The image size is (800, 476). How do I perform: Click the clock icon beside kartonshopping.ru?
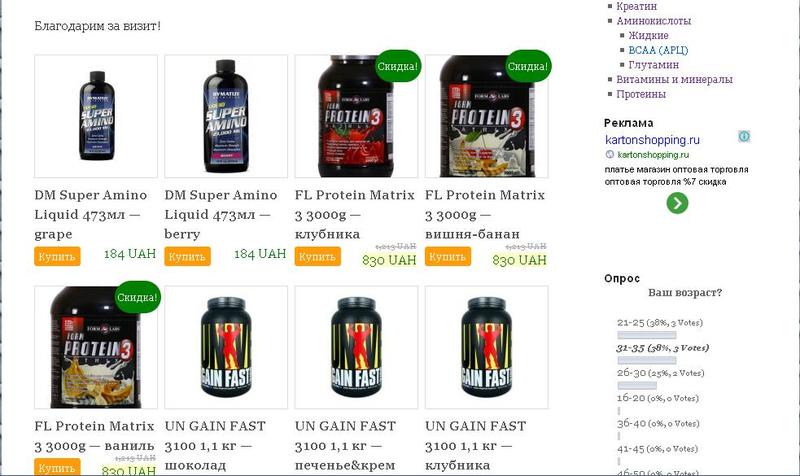610,154
